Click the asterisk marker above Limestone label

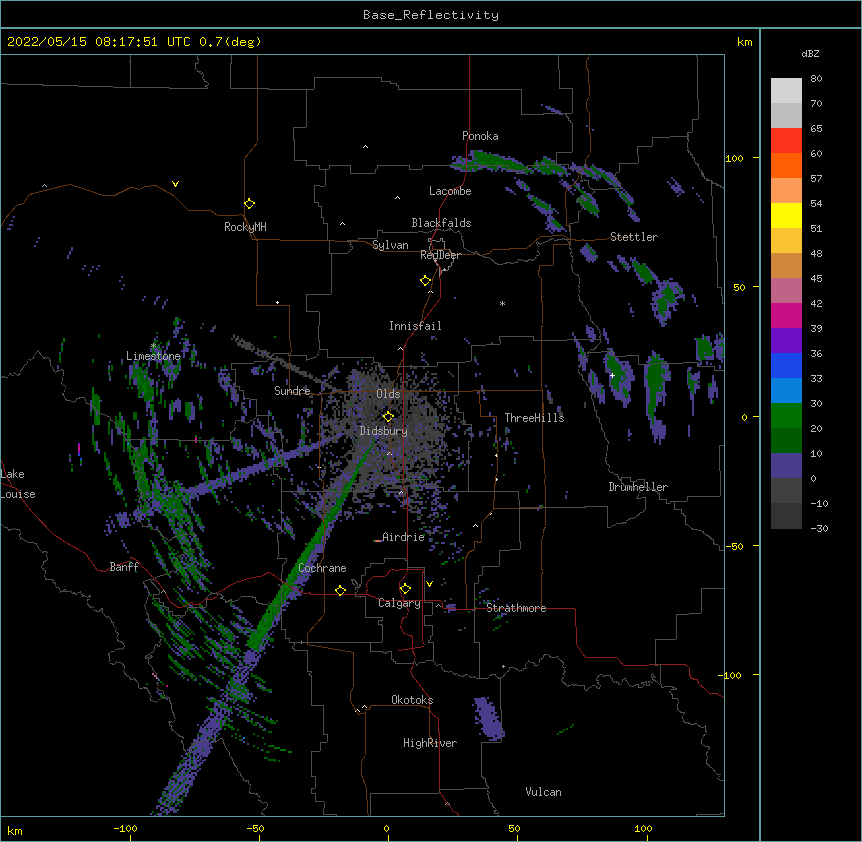point(153,346)
